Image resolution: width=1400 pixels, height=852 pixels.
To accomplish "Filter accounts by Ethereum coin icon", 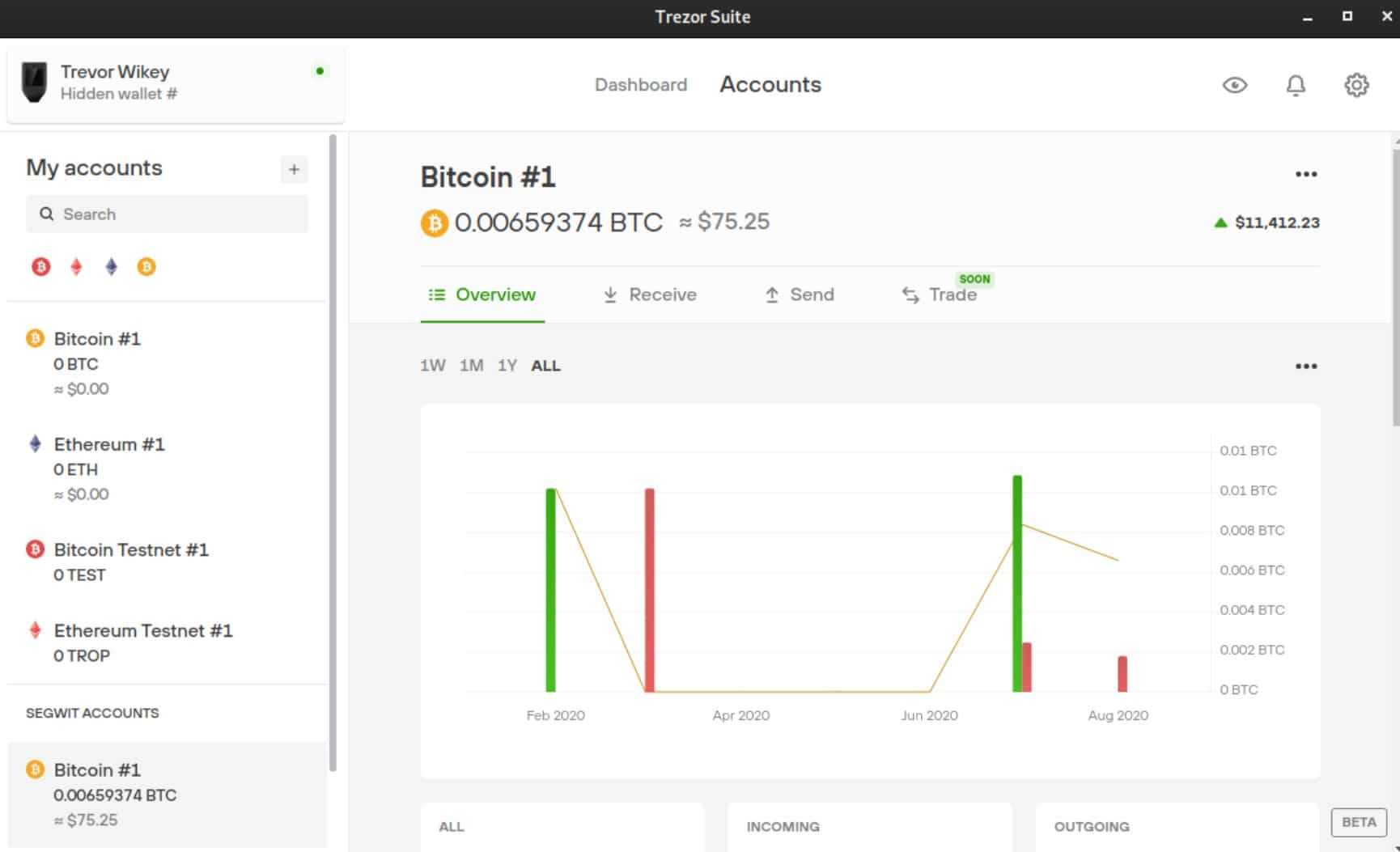I will [x=112, y=266].
